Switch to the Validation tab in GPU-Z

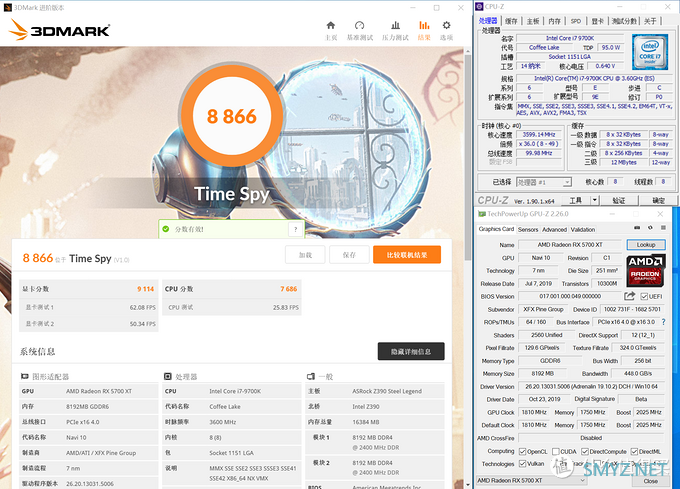point(582,229)
